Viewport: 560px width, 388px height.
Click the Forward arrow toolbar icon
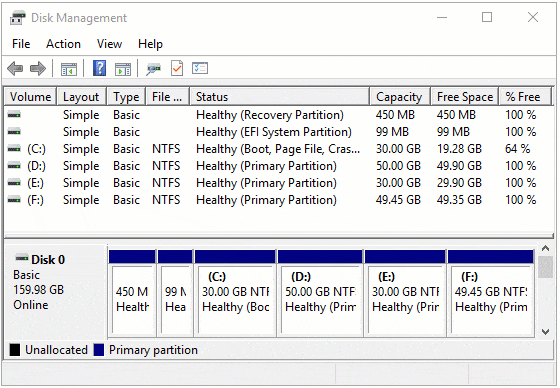38,68
